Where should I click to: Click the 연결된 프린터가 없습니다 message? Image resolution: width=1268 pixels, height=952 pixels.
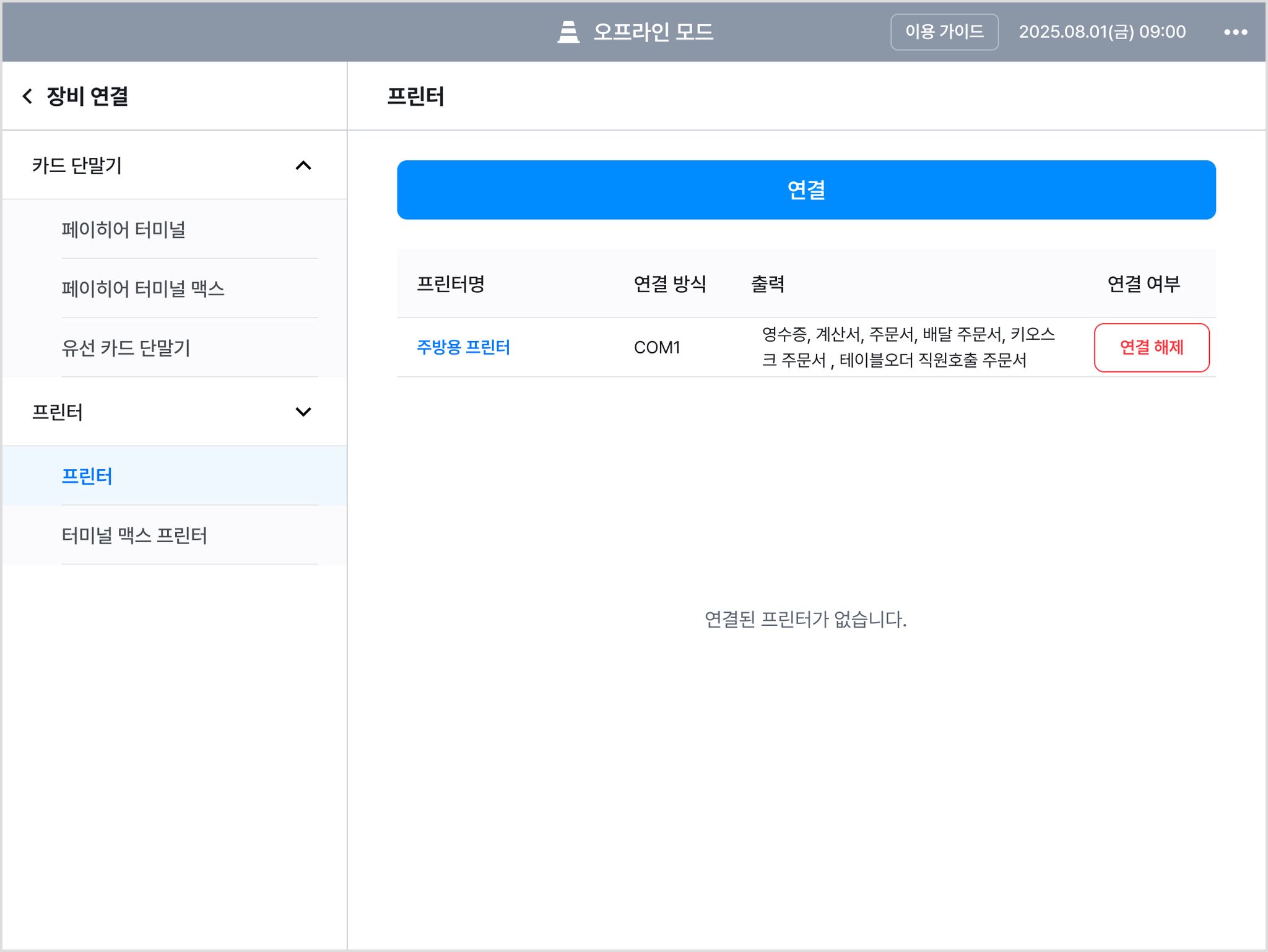point(806,619)
